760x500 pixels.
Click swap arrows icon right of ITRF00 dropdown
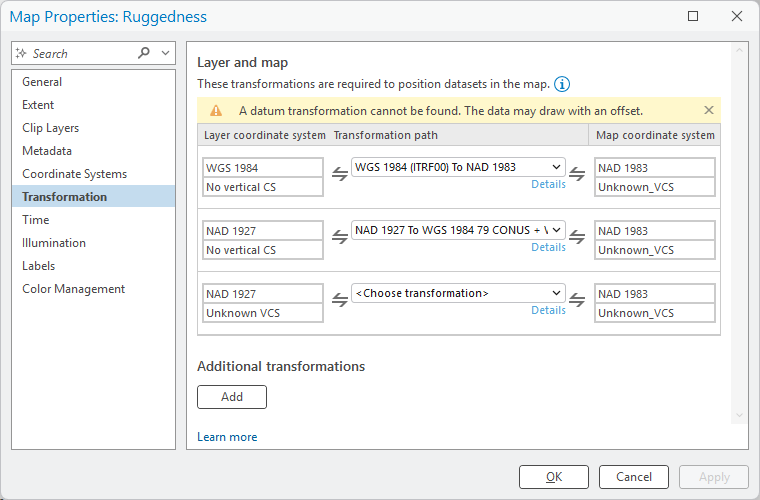pyautogui.click(x=577, y=173)
